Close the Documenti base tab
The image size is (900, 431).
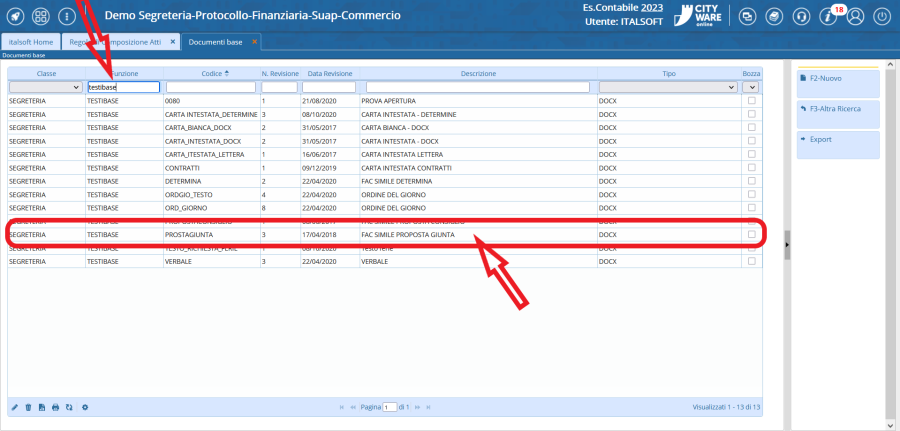(x=254, y=42)
